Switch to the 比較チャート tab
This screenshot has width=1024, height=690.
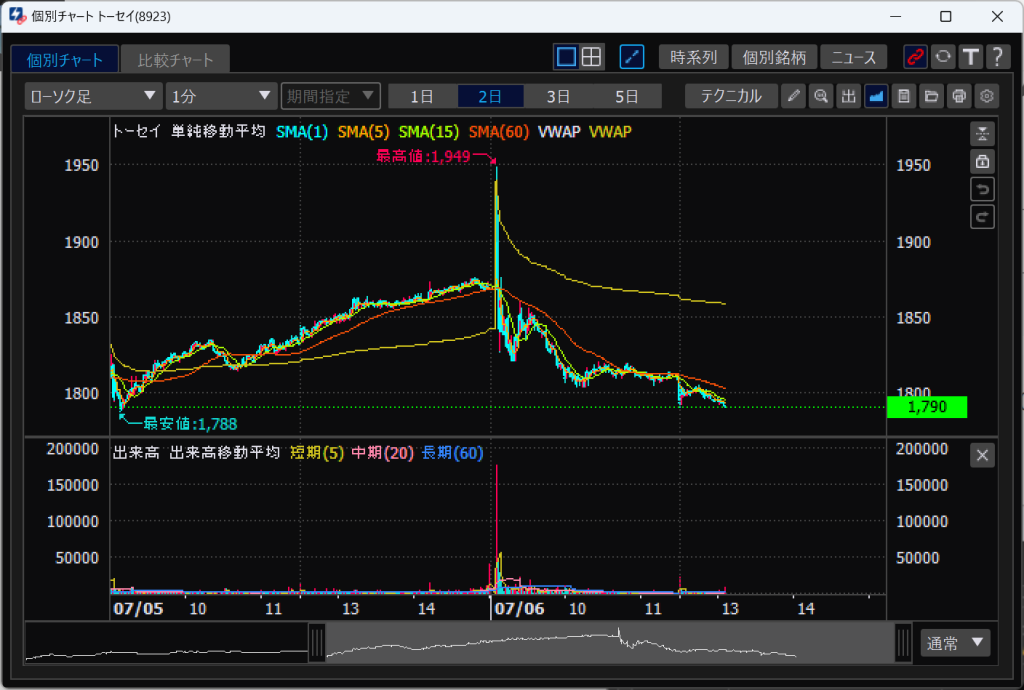click(176, 59)
